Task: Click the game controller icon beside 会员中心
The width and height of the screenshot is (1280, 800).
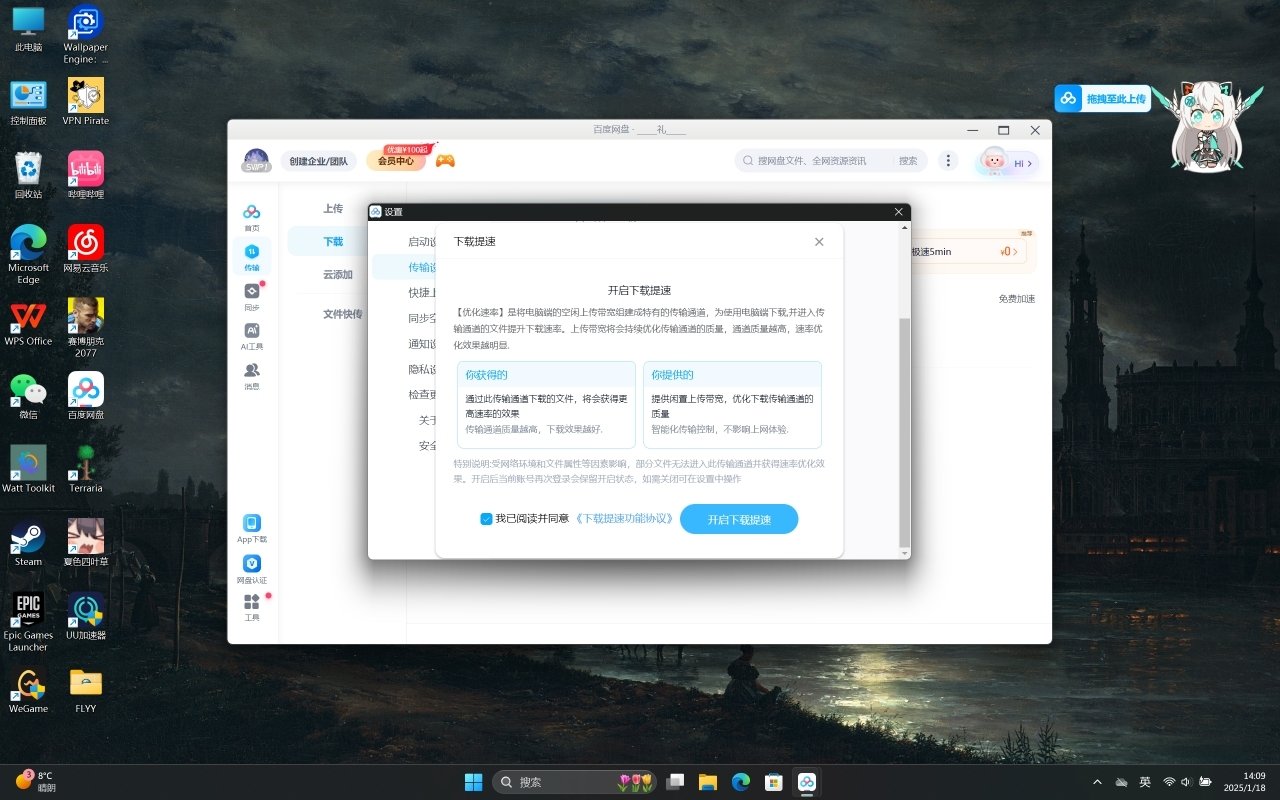Action: (445, 160)
